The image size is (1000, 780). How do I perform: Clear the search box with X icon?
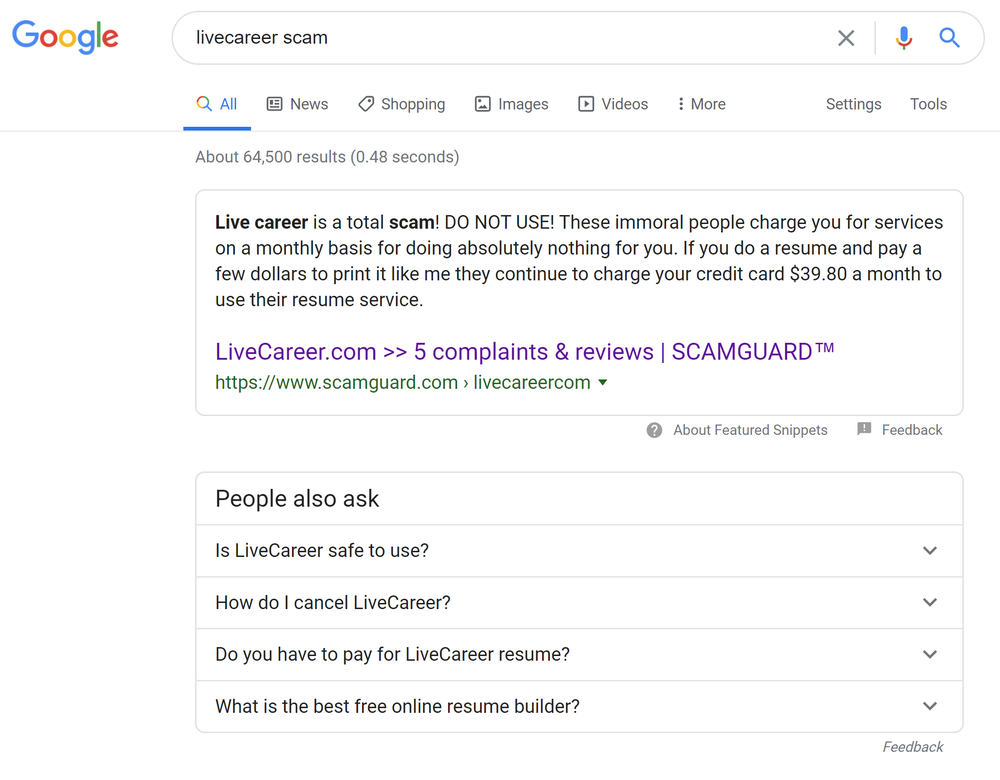(x=846, y=38)
